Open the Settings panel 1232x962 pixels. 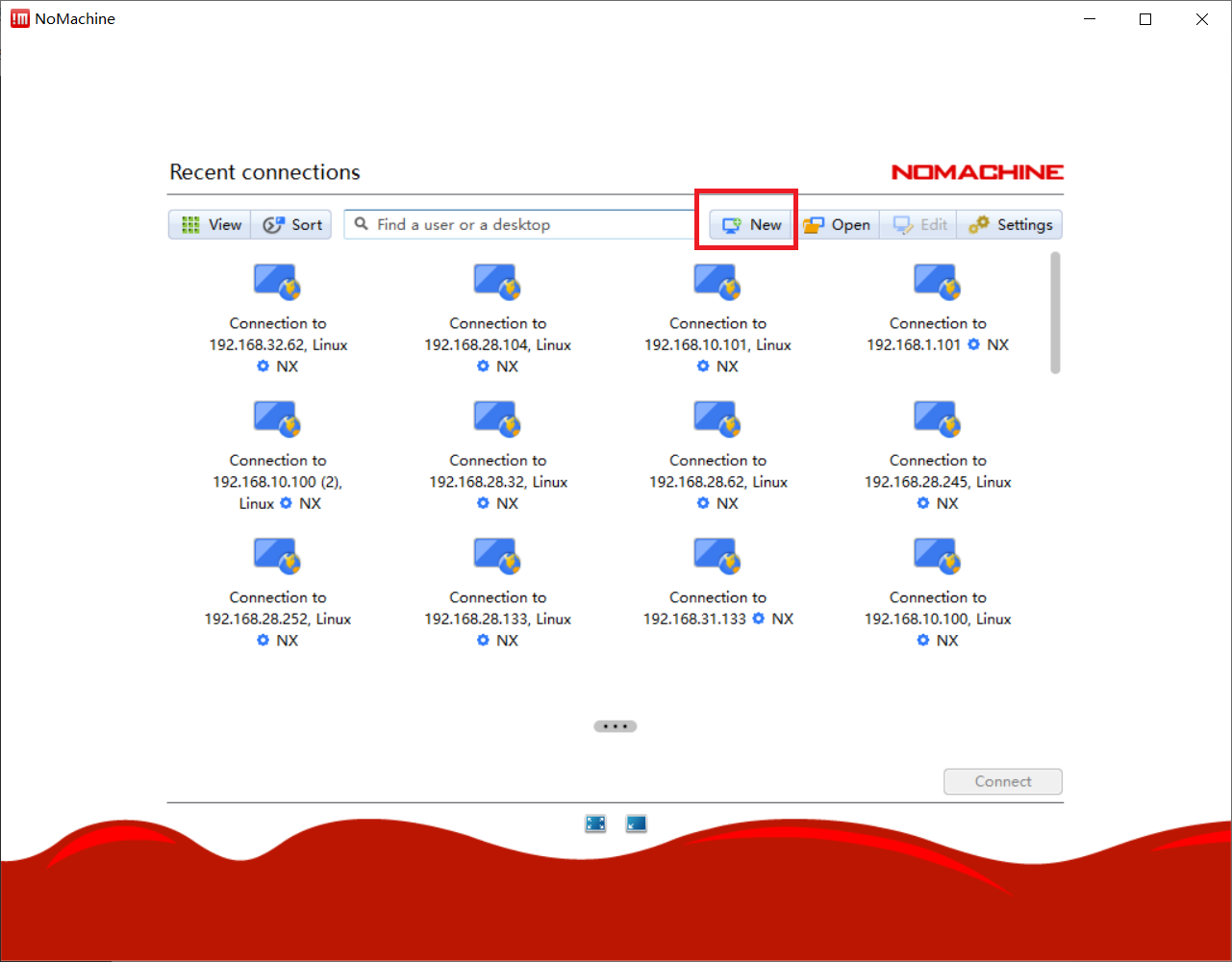click(x=1010, y=225)
